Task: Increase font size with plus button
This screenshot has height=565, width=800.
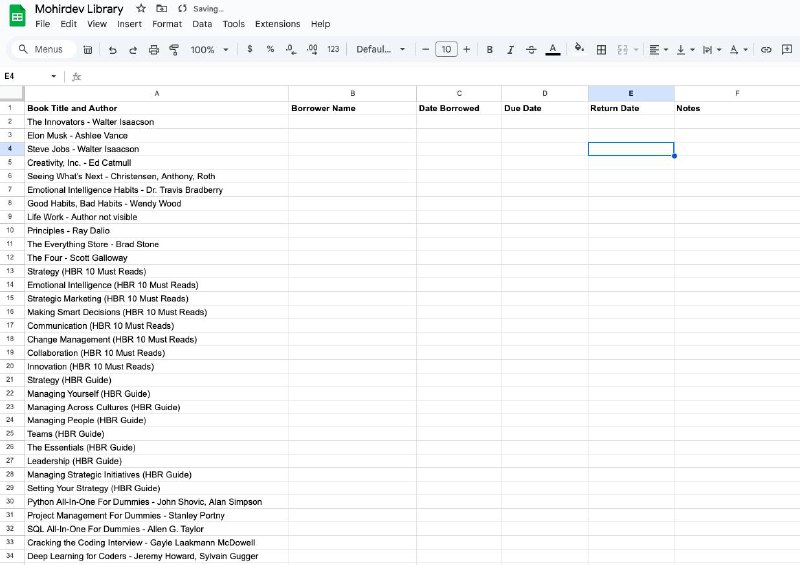Action: click(466, 50)
